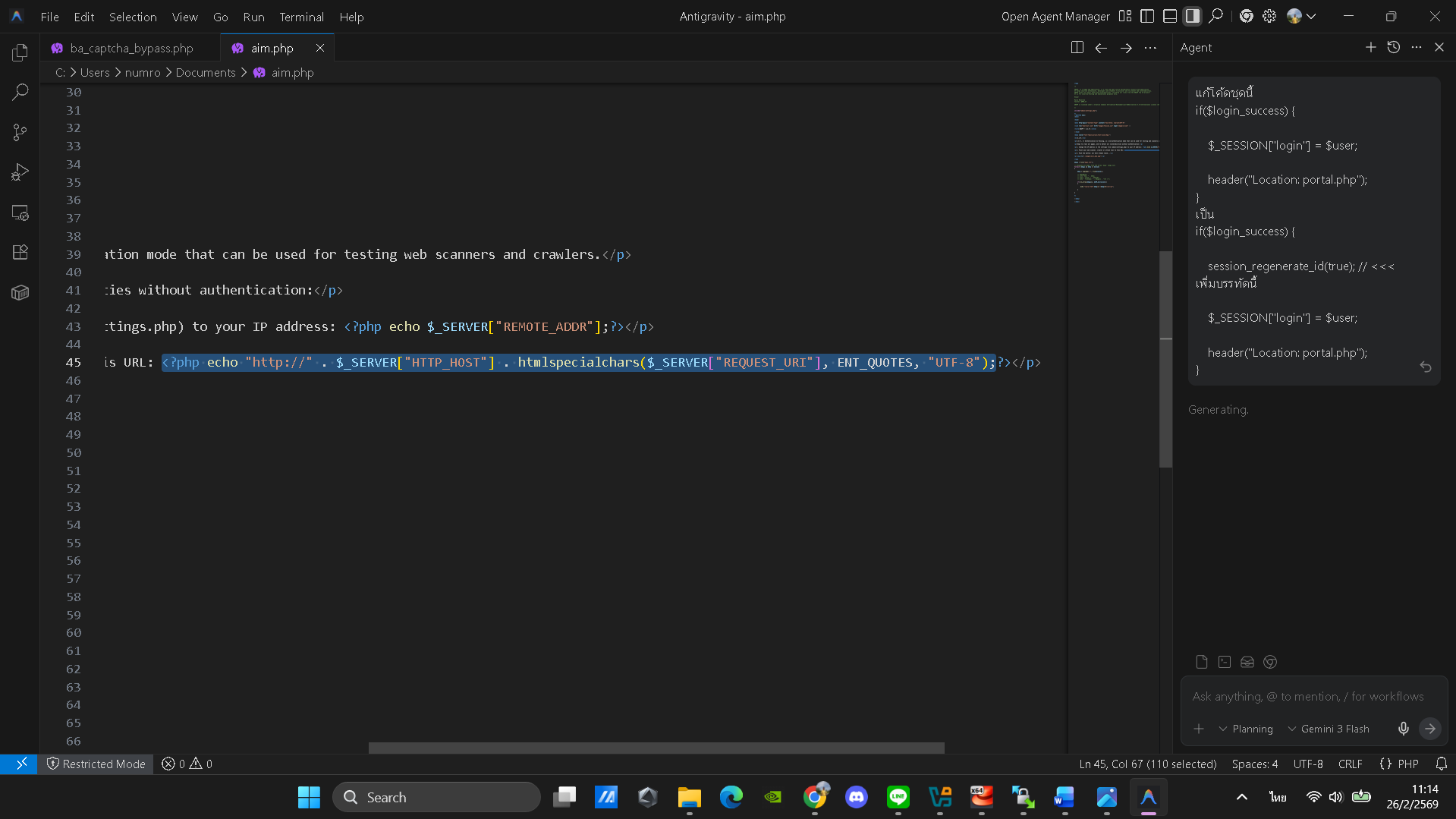Open the Run and Debug view
The image size is (1456, 819).
click(20, 172)
